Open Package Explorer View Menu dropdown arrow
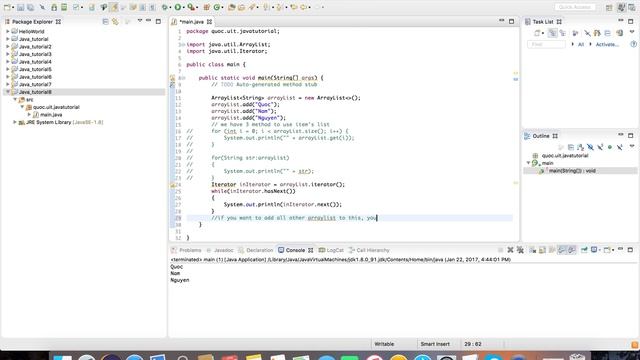Screen dimensions: 640x360 point(140,20)
